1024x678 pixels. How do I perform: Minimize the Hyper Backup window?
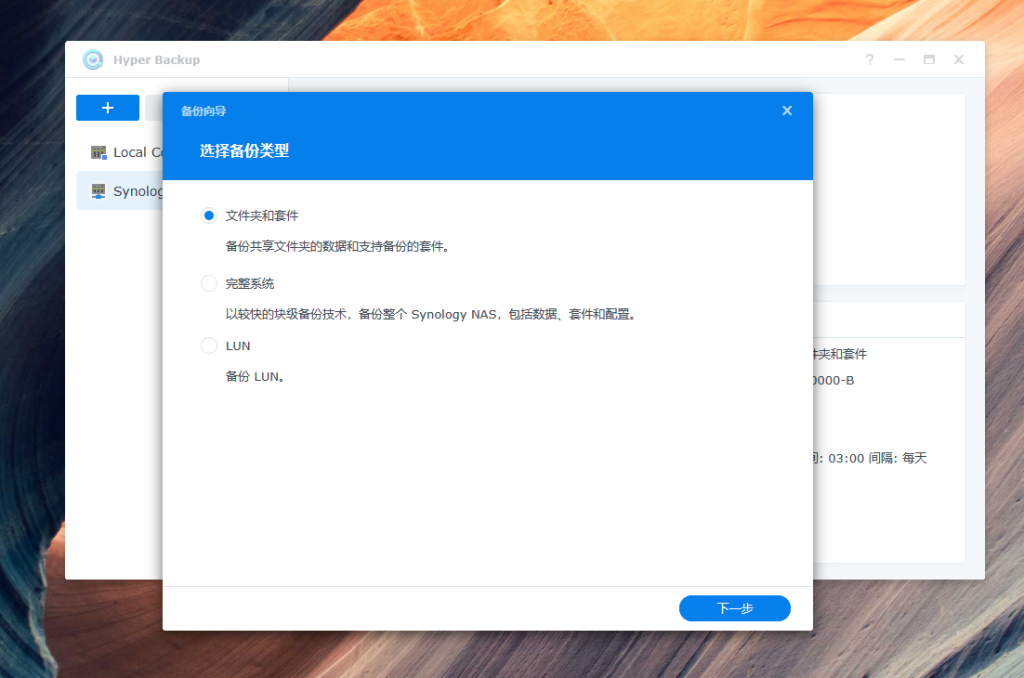(x=899, y=59)
